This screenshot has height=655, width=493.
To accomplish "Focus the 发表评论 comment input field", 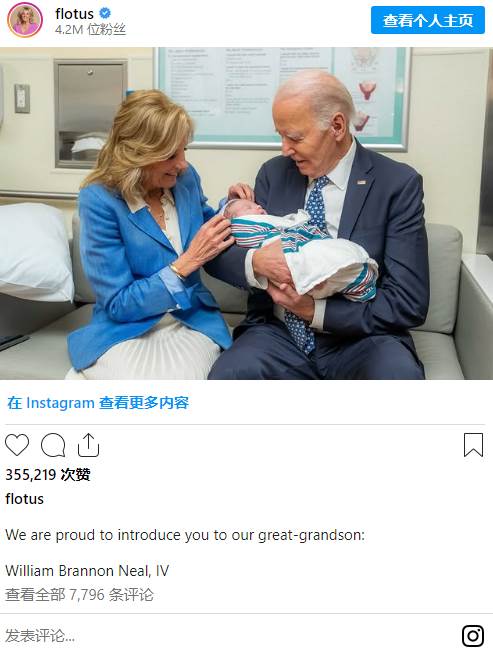I will point(230,636).
